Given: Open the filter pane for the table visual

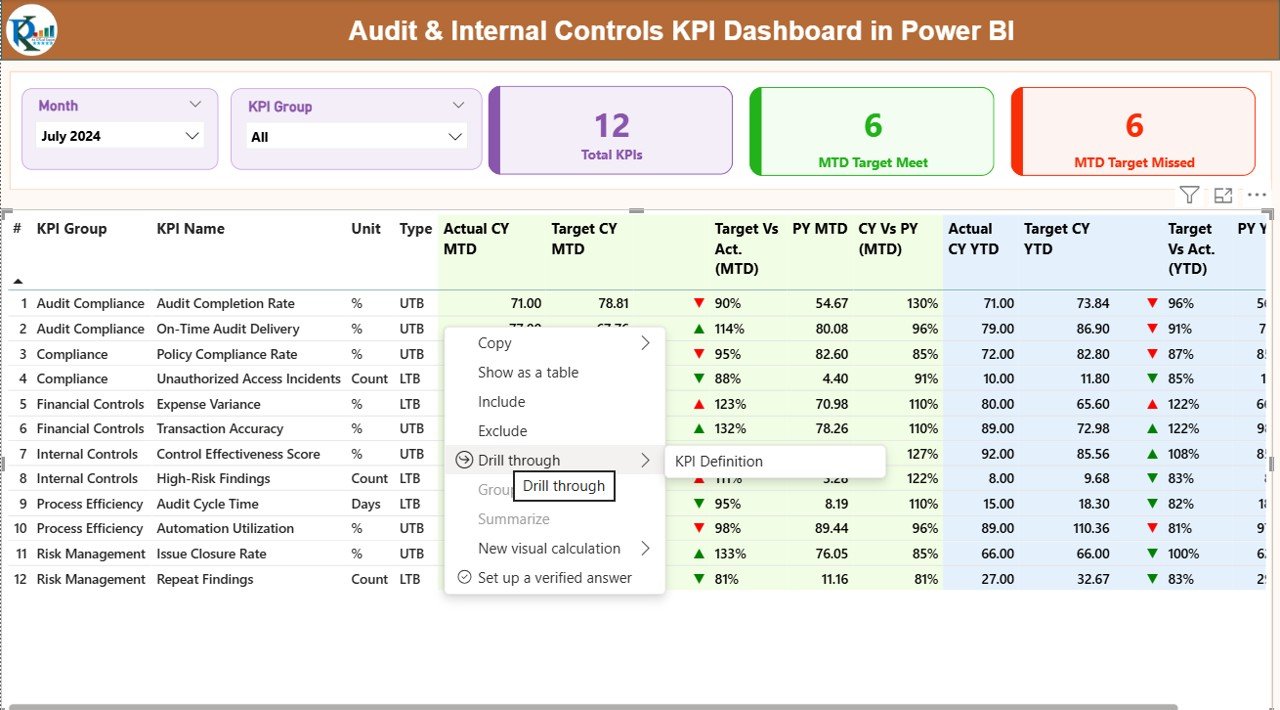Looking at the screenshot, I should 1188,195.
